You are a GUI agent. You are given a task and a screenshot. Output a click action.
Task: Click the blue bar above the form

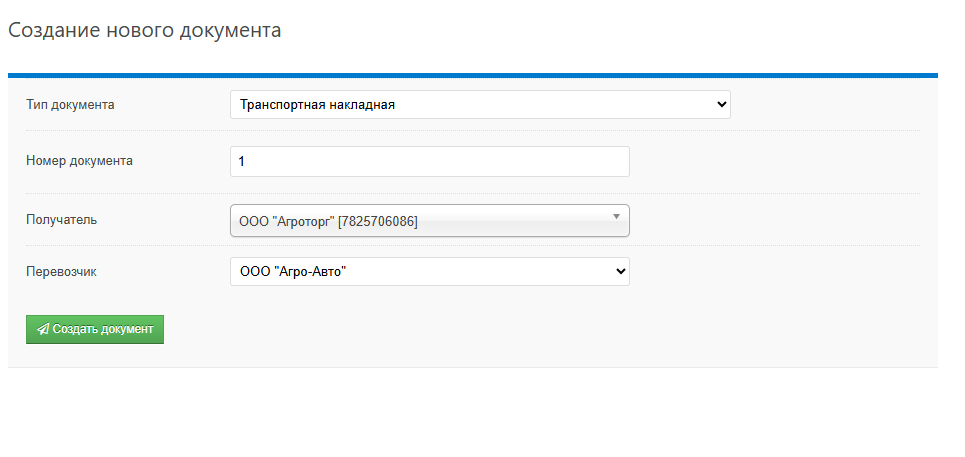click(x=473, y=75)
